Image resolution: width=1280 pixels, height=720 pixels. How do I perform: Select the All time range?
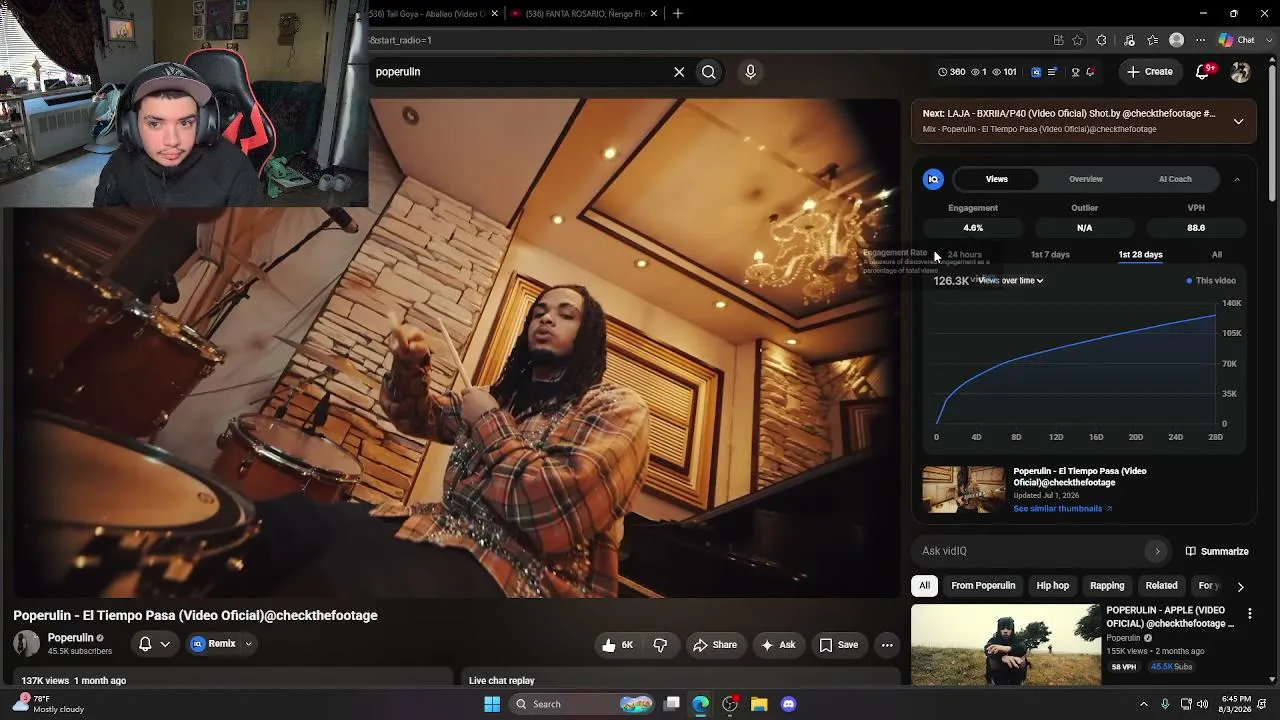click(1217, 255)
